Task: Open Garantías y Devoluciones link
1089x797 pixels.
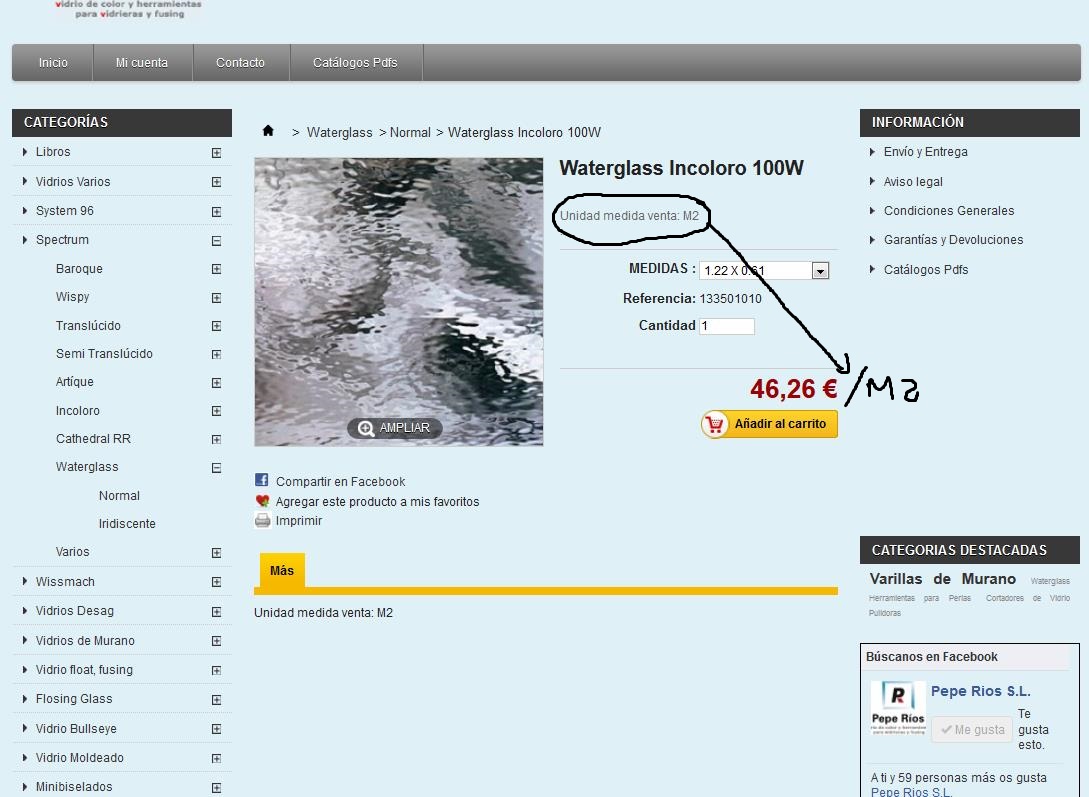Action: (953, 240)
